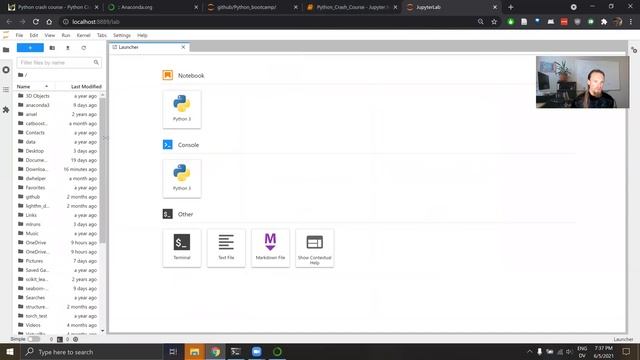
Task: Switch to Anaconda.org browser tab
Action: coord(153,7)
